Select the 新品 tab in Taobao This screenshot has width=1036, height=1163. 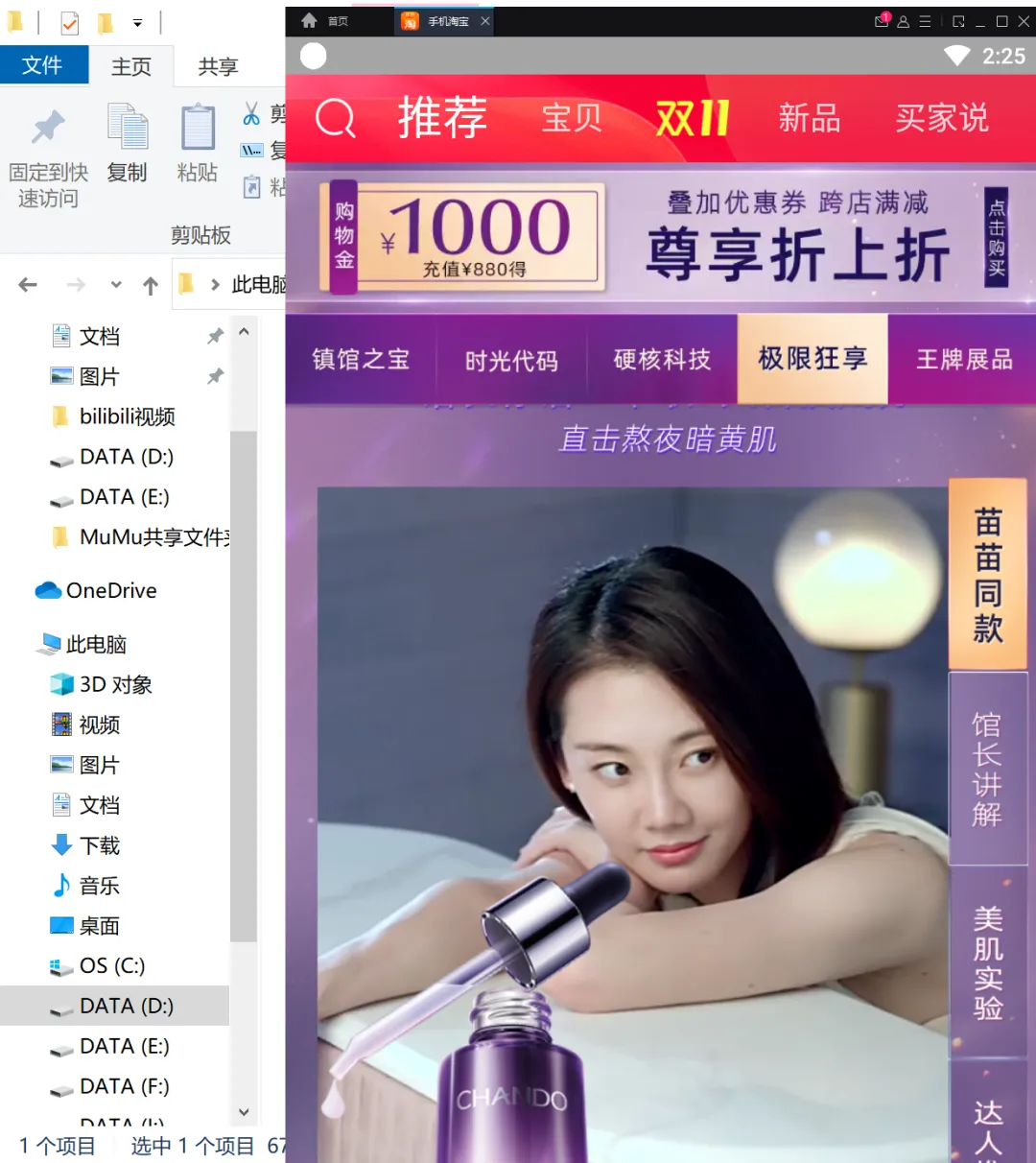coord(810,118)
